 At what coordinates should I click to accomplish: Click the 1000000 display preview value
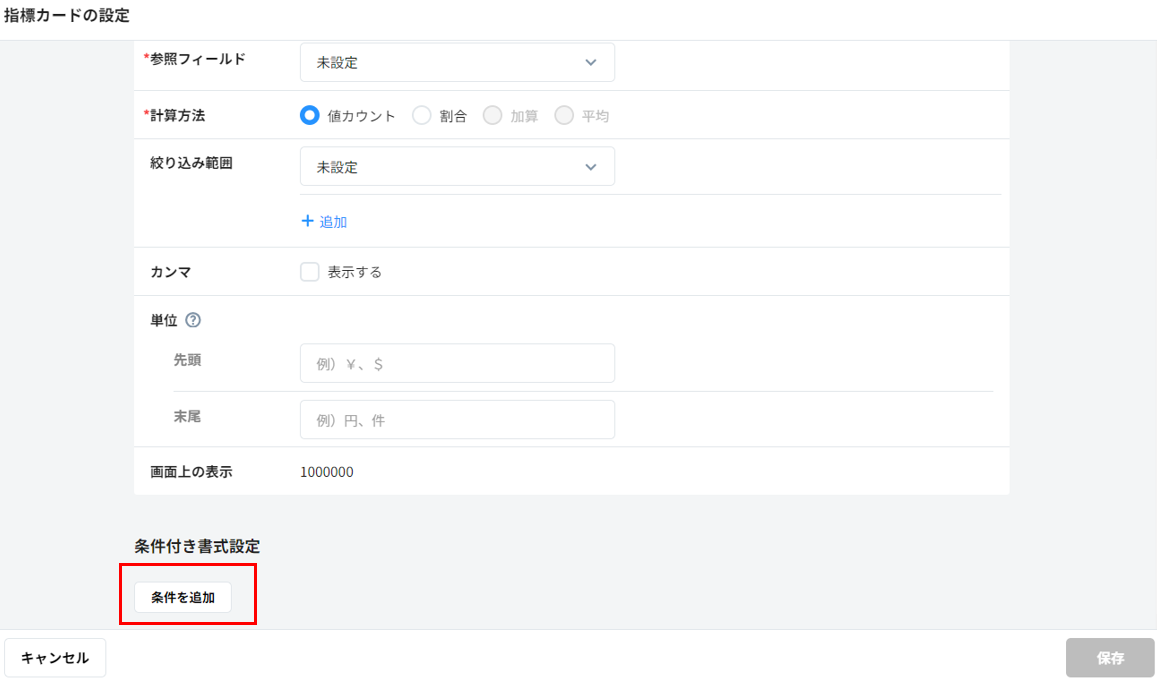(326, 472)
